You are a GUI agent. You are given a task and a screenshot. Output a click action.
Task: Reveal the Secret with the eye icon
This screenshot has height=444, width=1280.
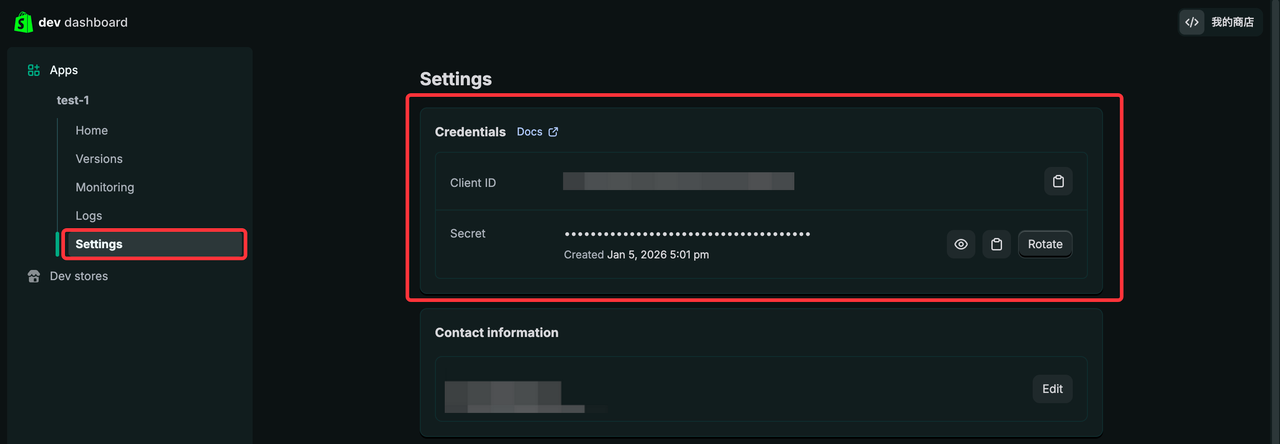(961, 244)
